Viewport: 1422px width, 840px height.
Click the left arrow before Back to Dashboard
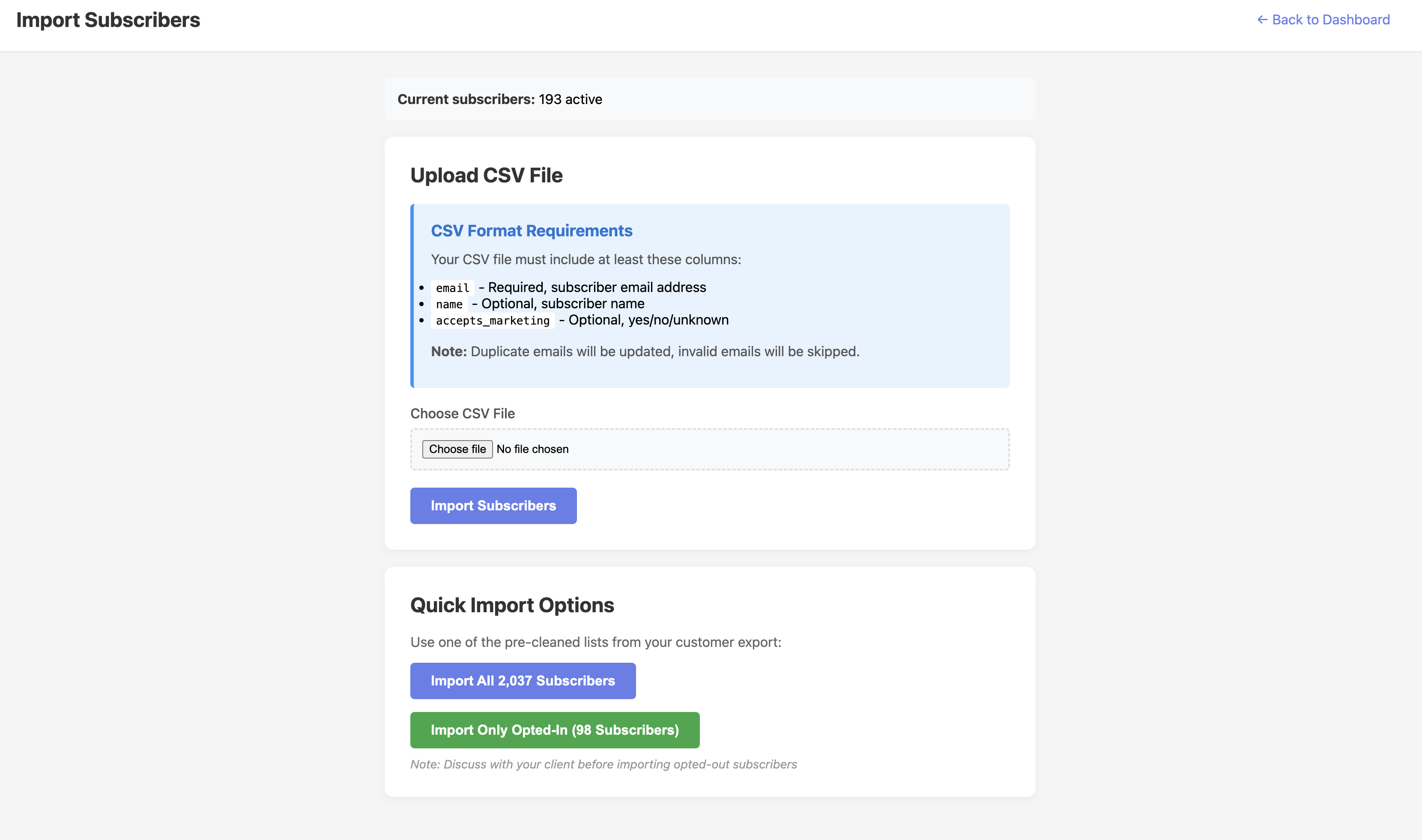tap(1262, 20)
